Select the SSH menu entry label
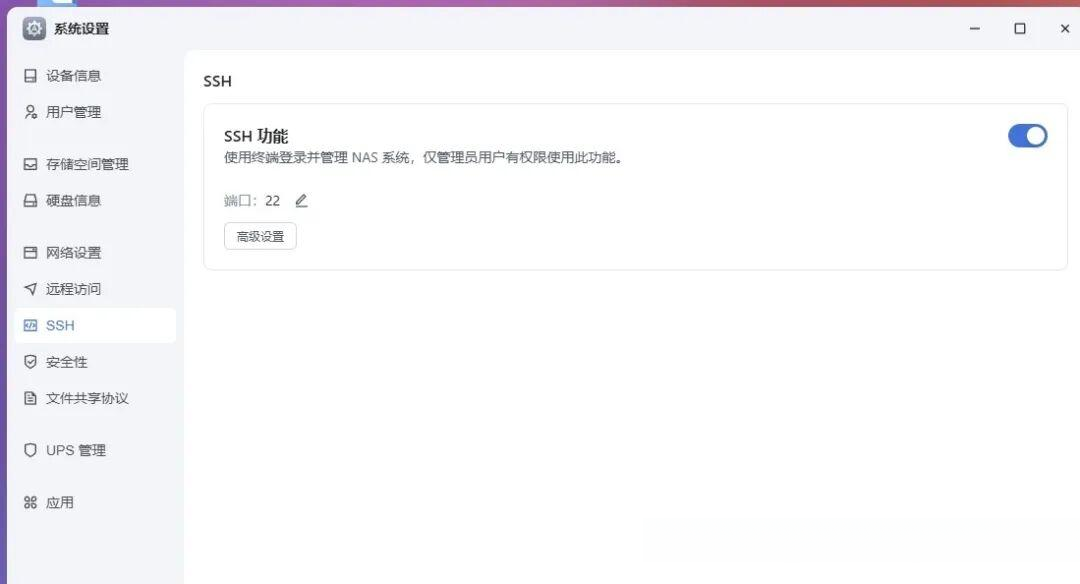The width and height of the screenshot is (1080, 584). pos(60,325)
